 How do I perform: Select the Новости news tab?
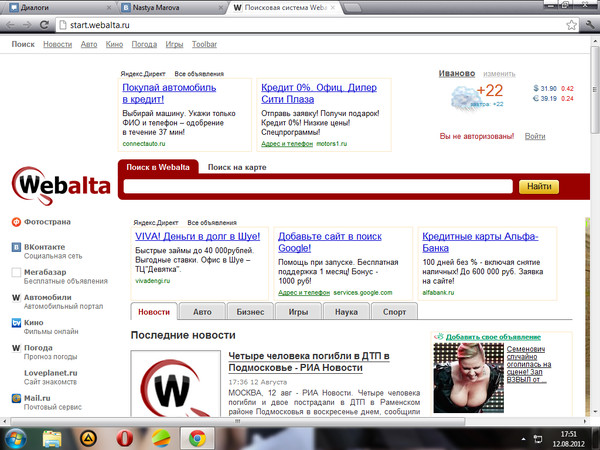tap(154, 311)
